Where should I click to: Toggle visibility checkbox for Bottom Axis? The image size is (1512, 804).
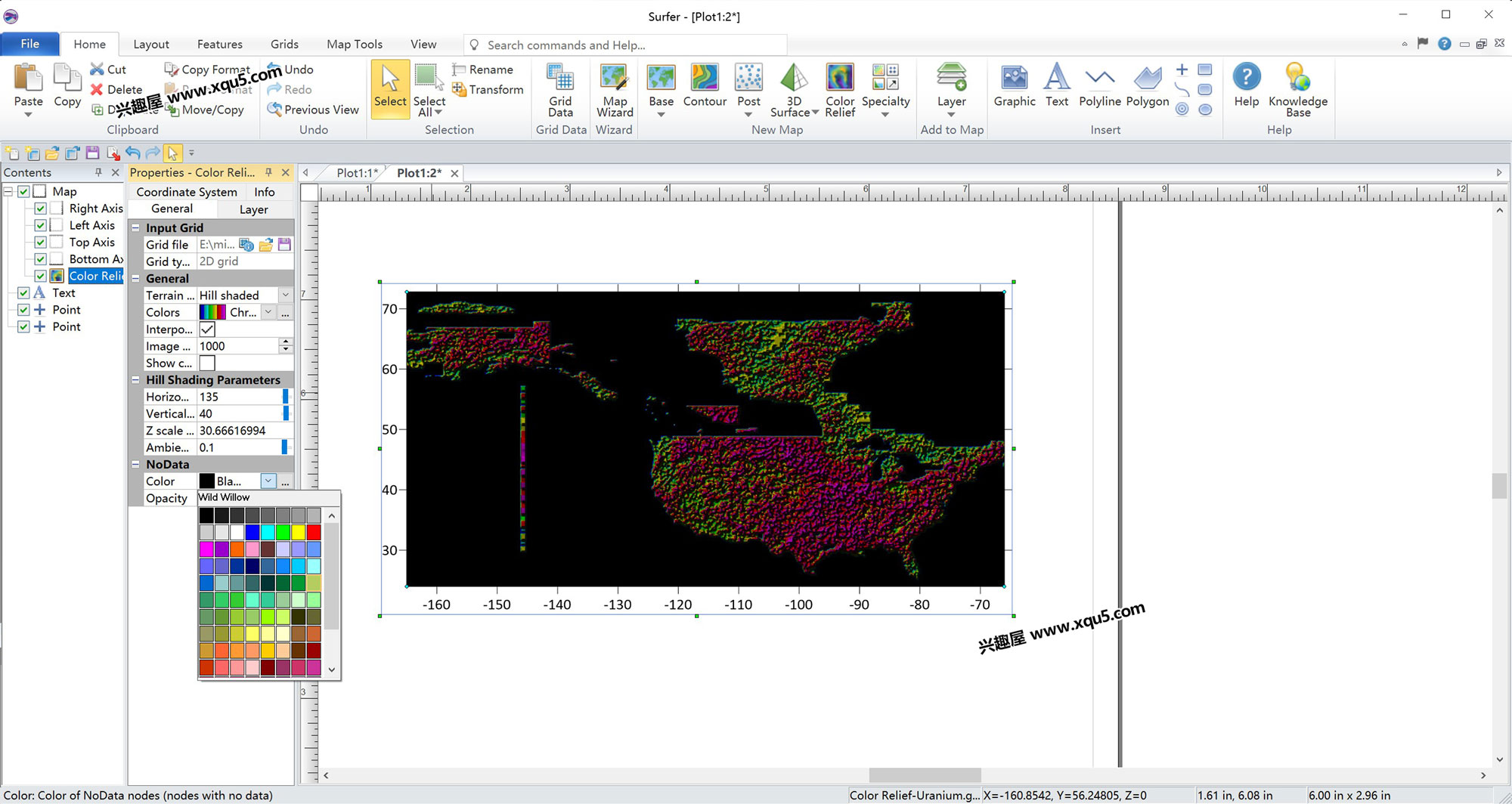tap(41, 259)
